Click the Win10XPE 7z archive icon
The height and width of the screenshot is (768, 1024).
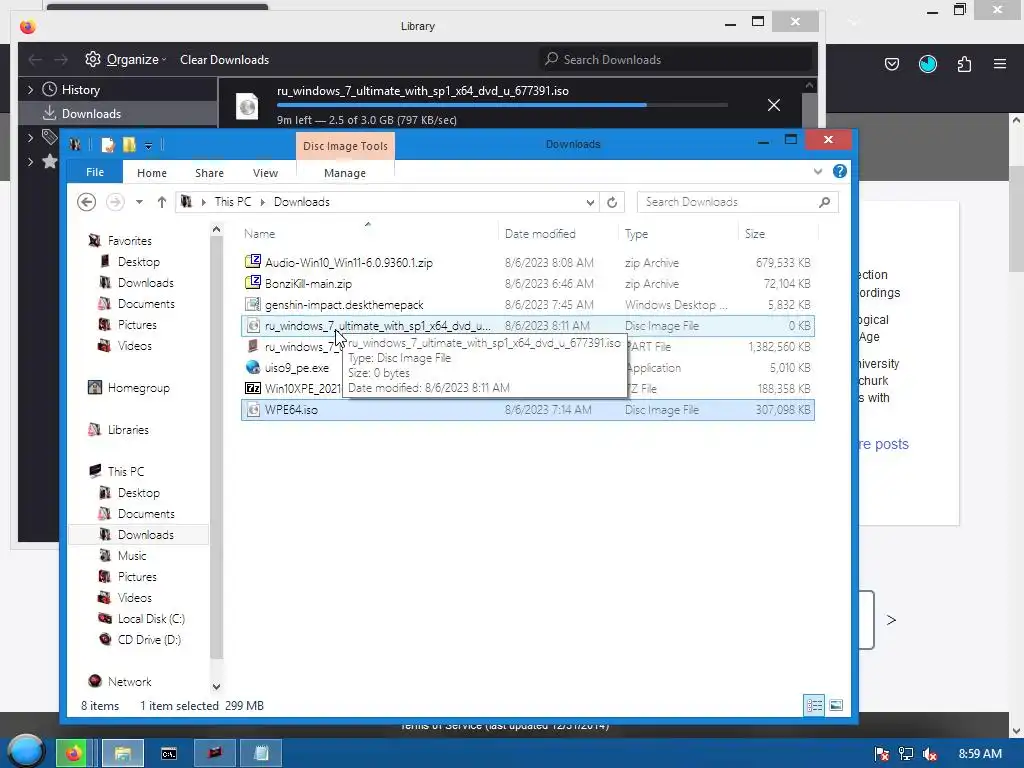(253, 389)
